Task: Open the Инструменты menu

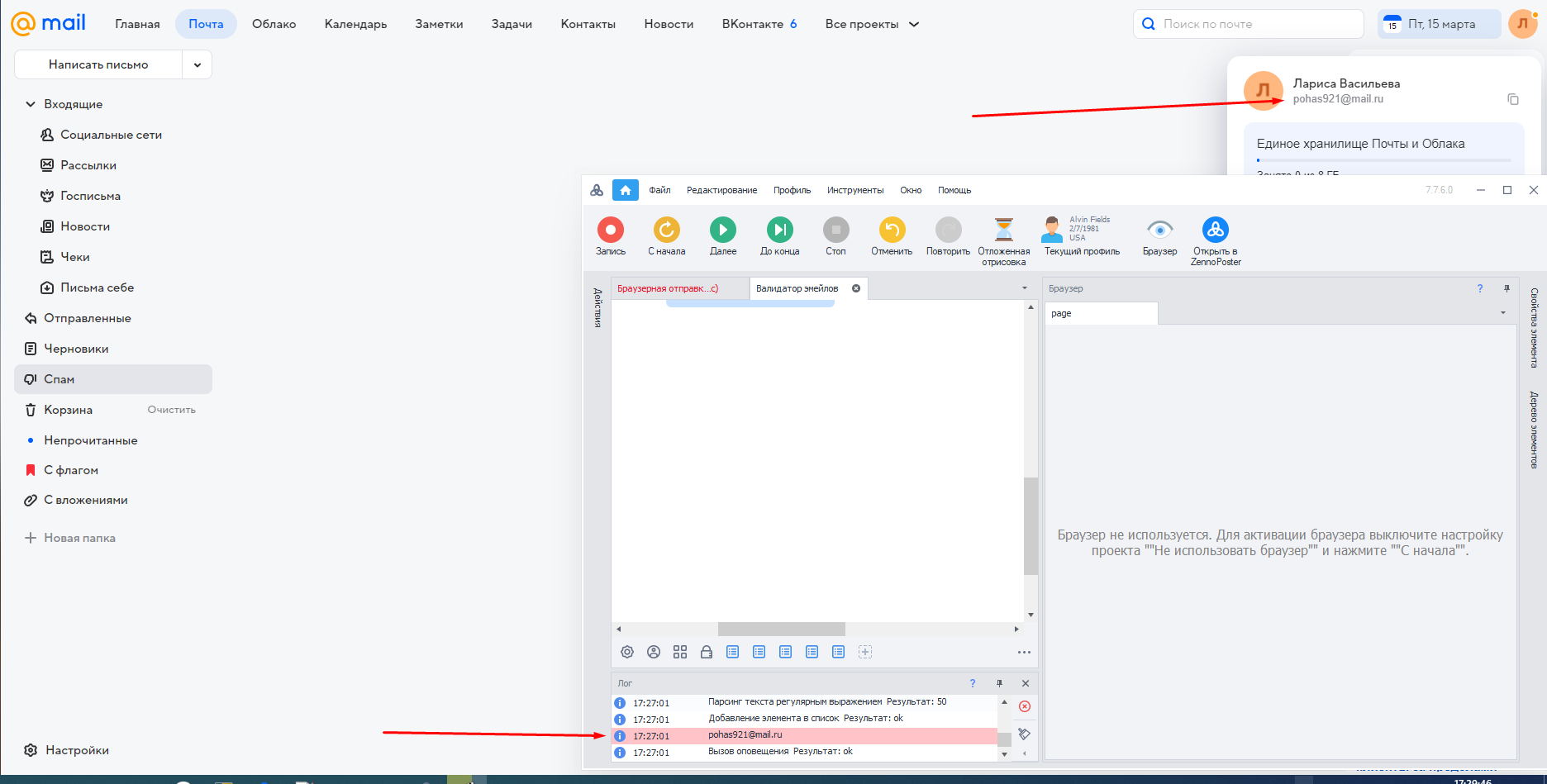Action: pyautogui.click(x=854, y=190)
